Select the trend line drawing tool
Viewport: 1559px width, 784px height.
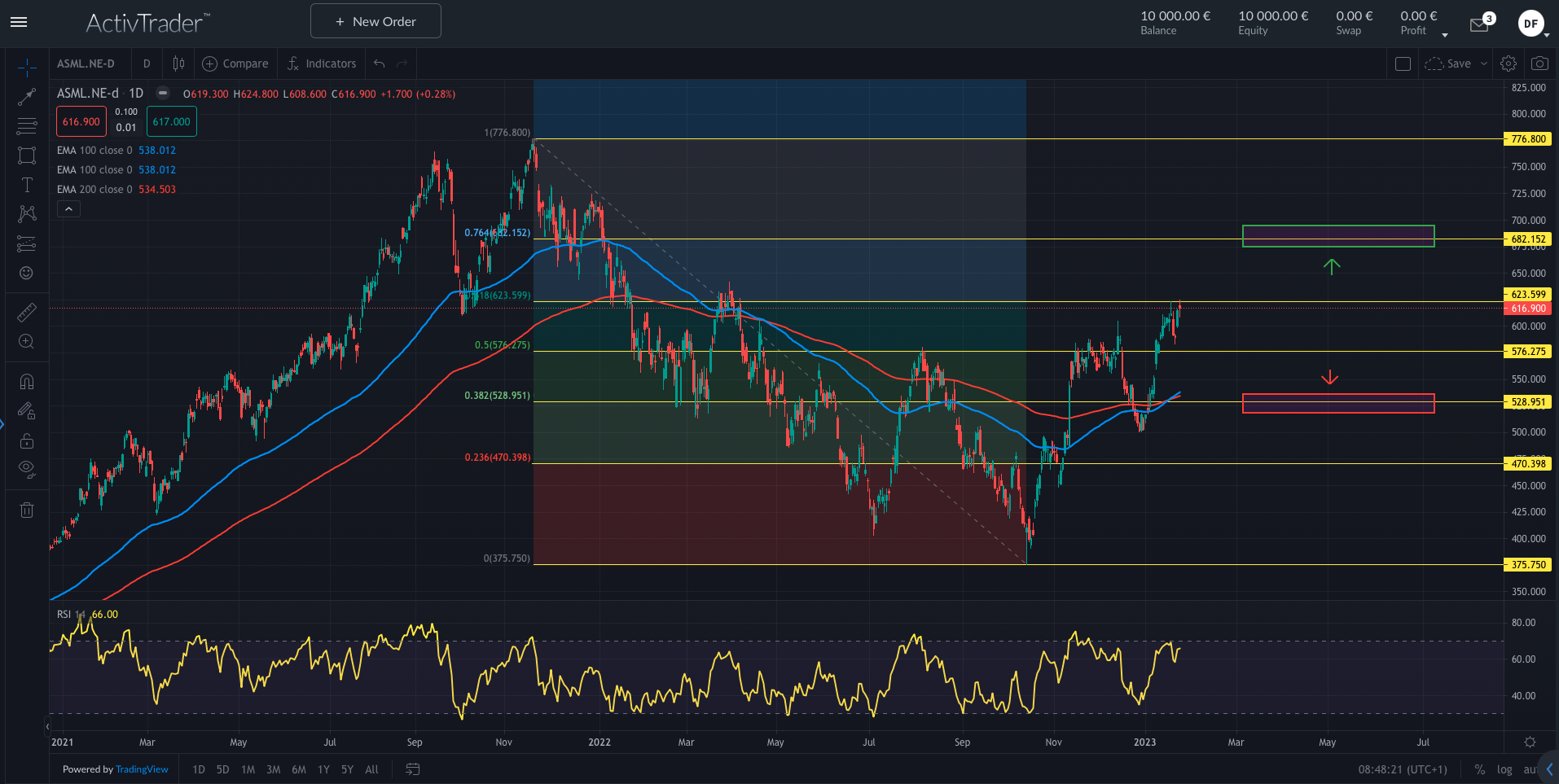tap(27, 97)
